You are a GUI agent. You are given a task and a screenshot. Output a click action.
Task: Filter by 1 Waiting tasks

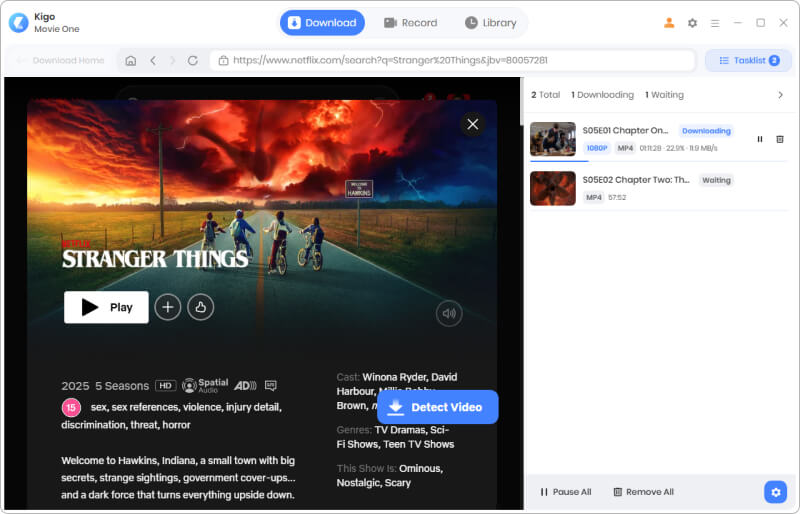[664, 95]
